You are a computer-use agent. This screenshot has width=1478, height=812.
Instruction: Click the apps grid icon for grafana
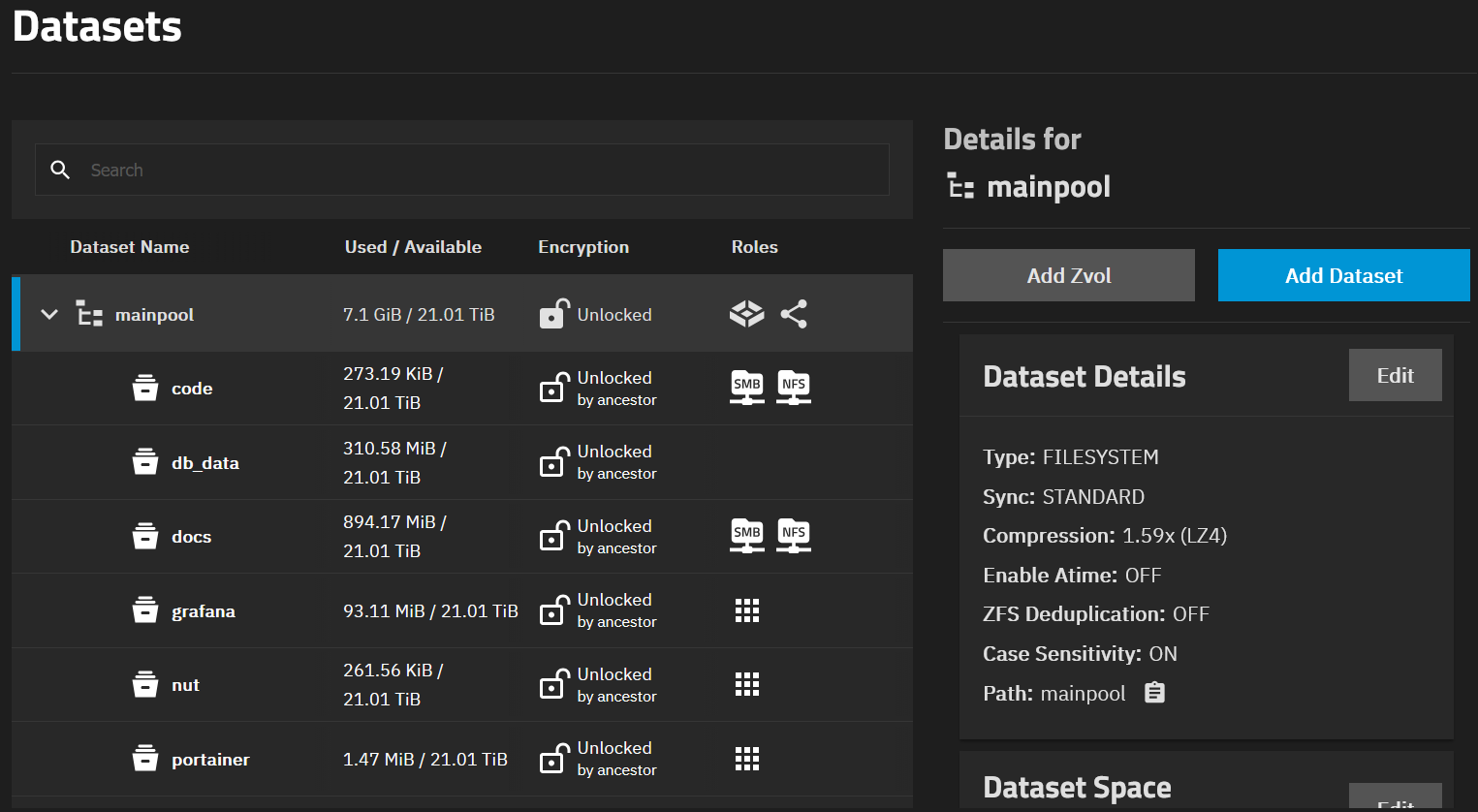pos(747,610)
